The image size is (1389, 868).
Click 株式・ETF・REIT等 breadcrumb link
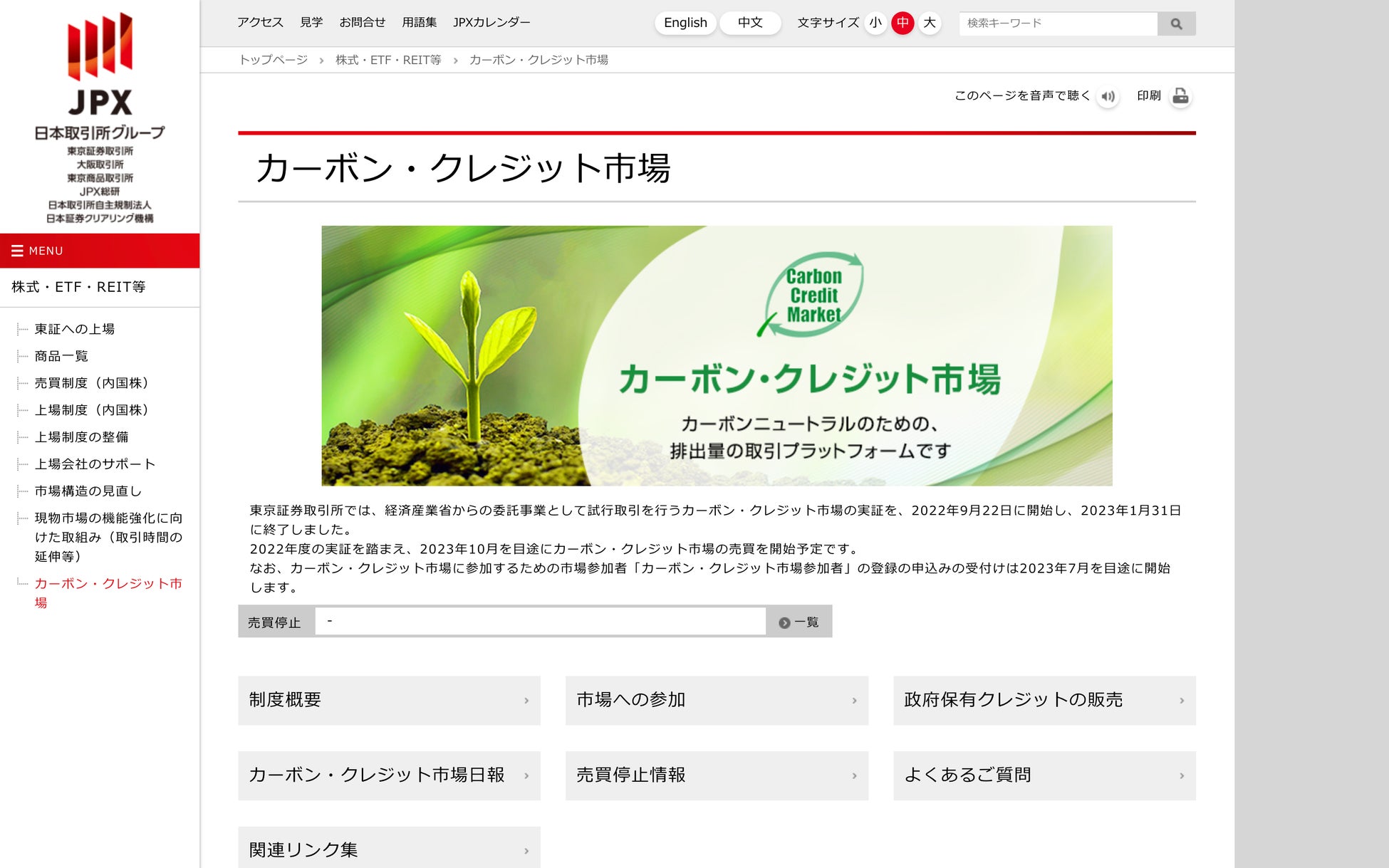(388, 60)
